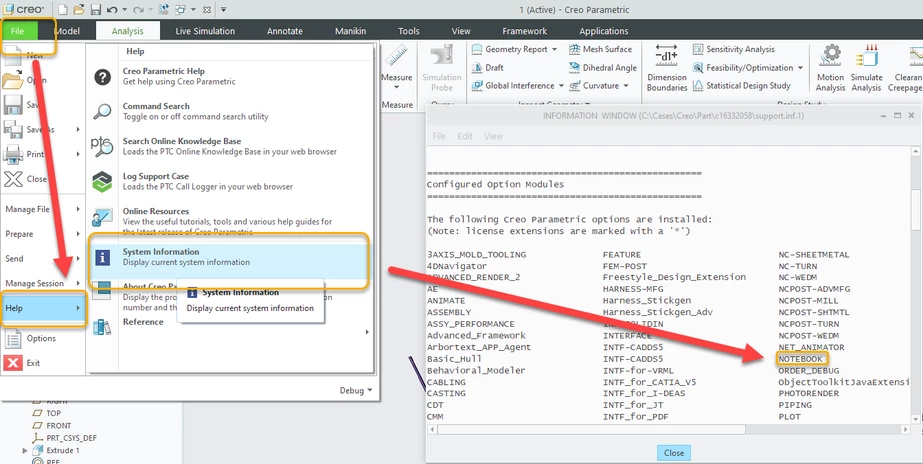Click the Simulate Analysis icon
The height and width of the screenshot is (464, 923).
tap(866, 57)
